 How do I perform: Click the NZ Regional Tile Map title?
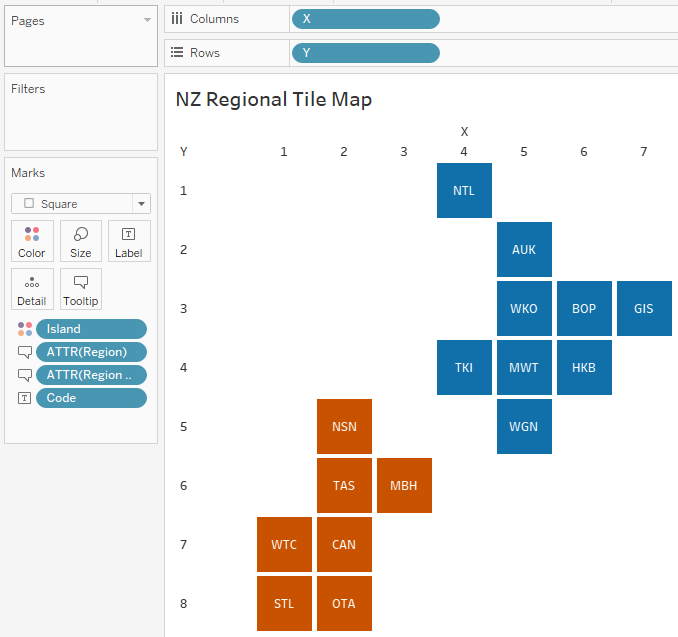(x=274, y=99)
